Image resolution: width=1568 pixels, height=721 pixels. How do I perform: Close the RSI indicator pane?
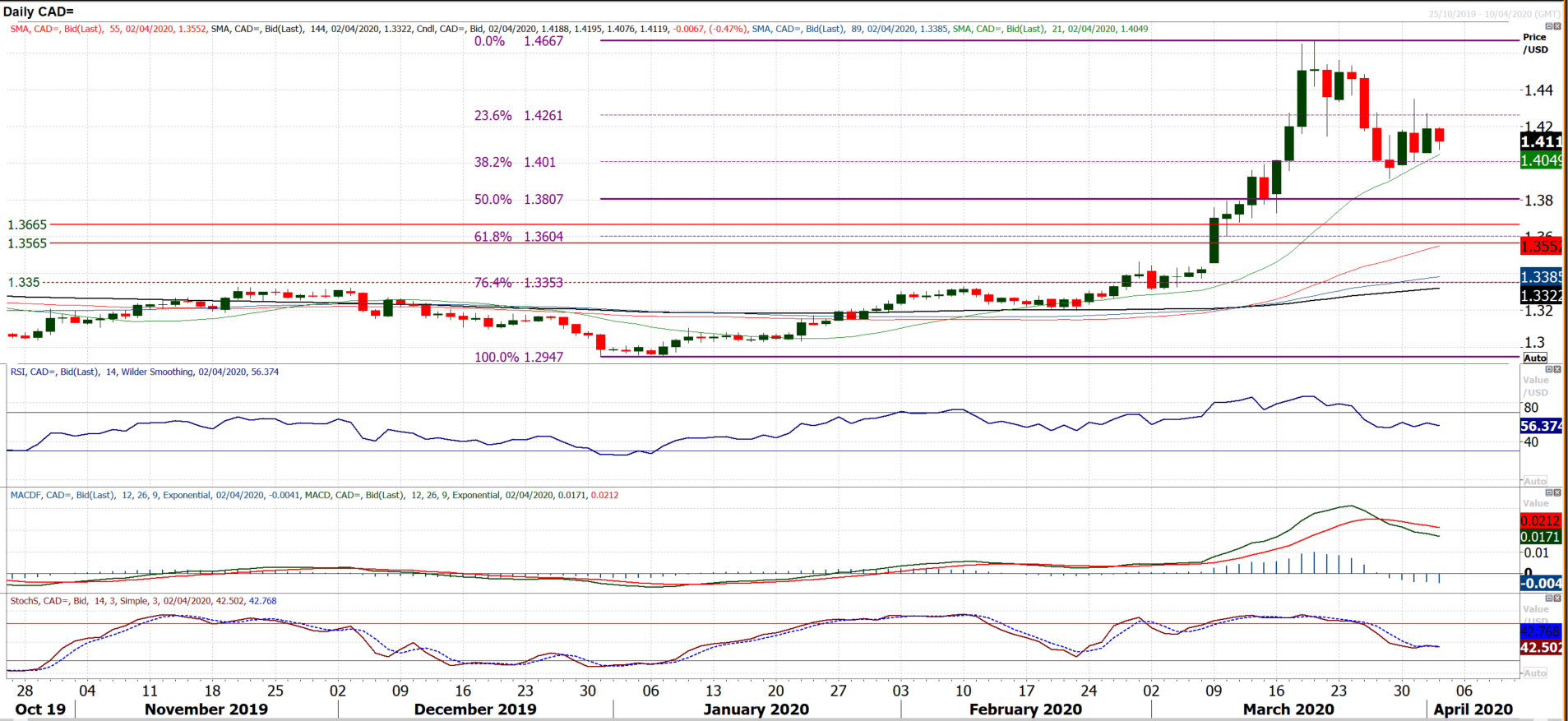[x=1557, y=369]
